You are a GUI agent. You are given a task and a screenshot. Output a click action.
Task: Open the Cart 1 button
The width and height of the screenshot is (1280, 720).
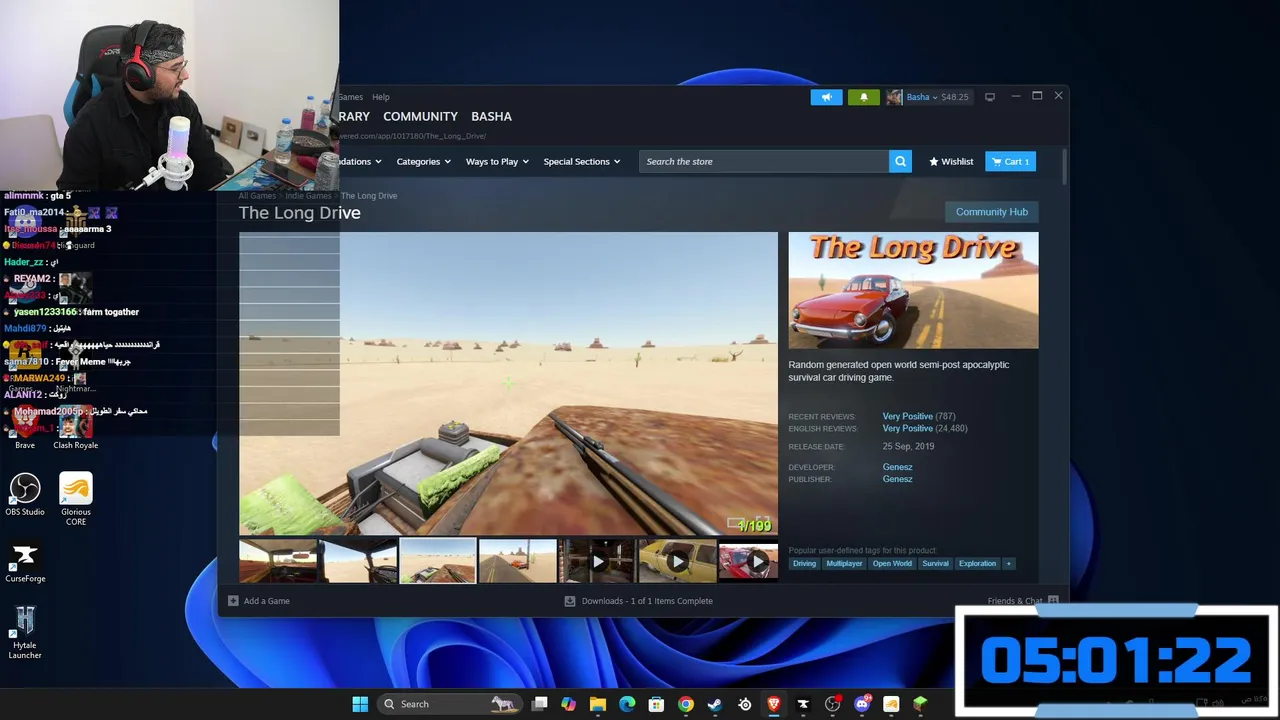pyautogui.click(x=1010, y=161)
